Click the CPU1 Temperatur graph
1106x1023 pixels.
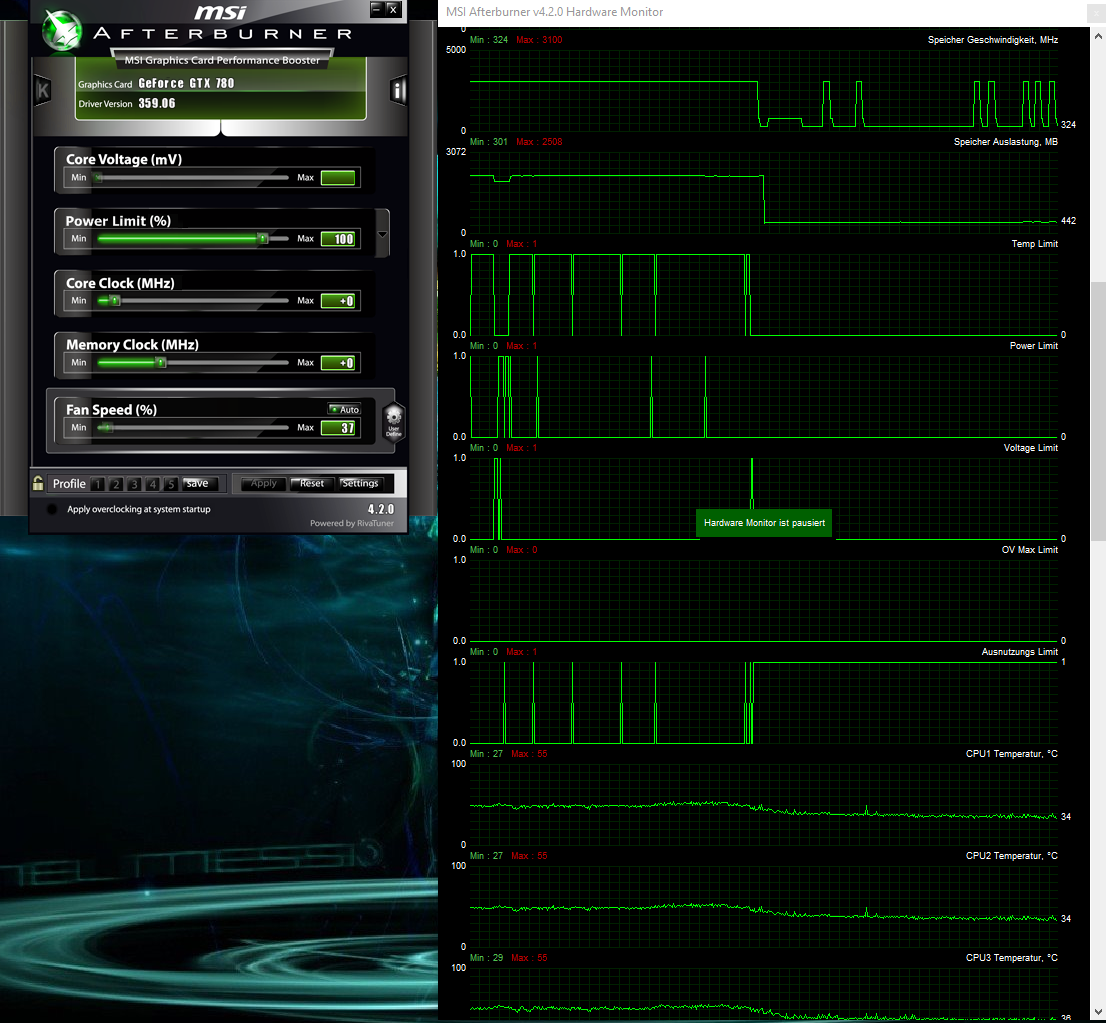coord(764,804)
